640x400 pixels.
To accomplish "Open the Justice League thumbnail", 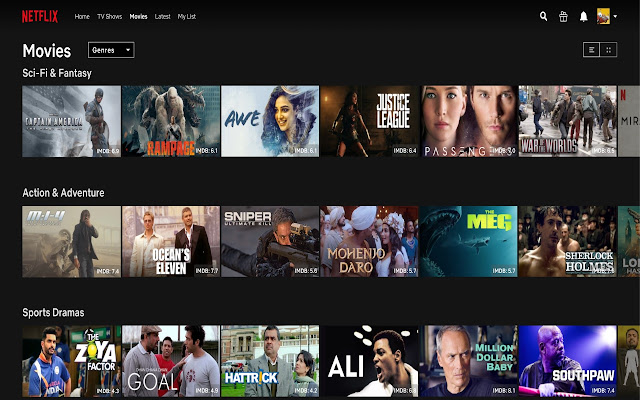I will pyautogui.click(x=369, y=121).
